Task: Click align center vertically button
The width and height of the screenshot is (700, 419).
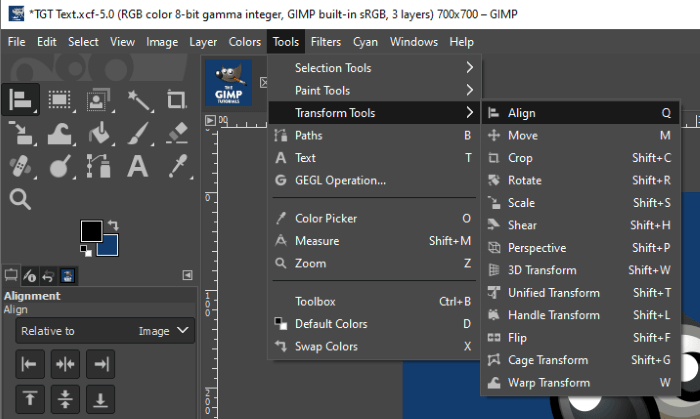Action: click(64, 399)
